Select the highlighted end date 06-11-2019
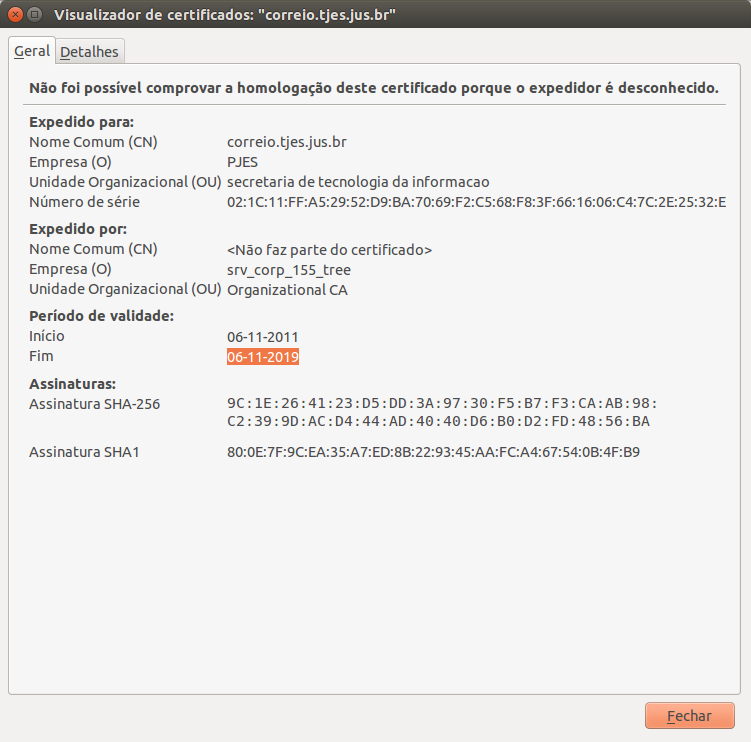The height and width of the screenshot is (742, 751). click(263, 356)
